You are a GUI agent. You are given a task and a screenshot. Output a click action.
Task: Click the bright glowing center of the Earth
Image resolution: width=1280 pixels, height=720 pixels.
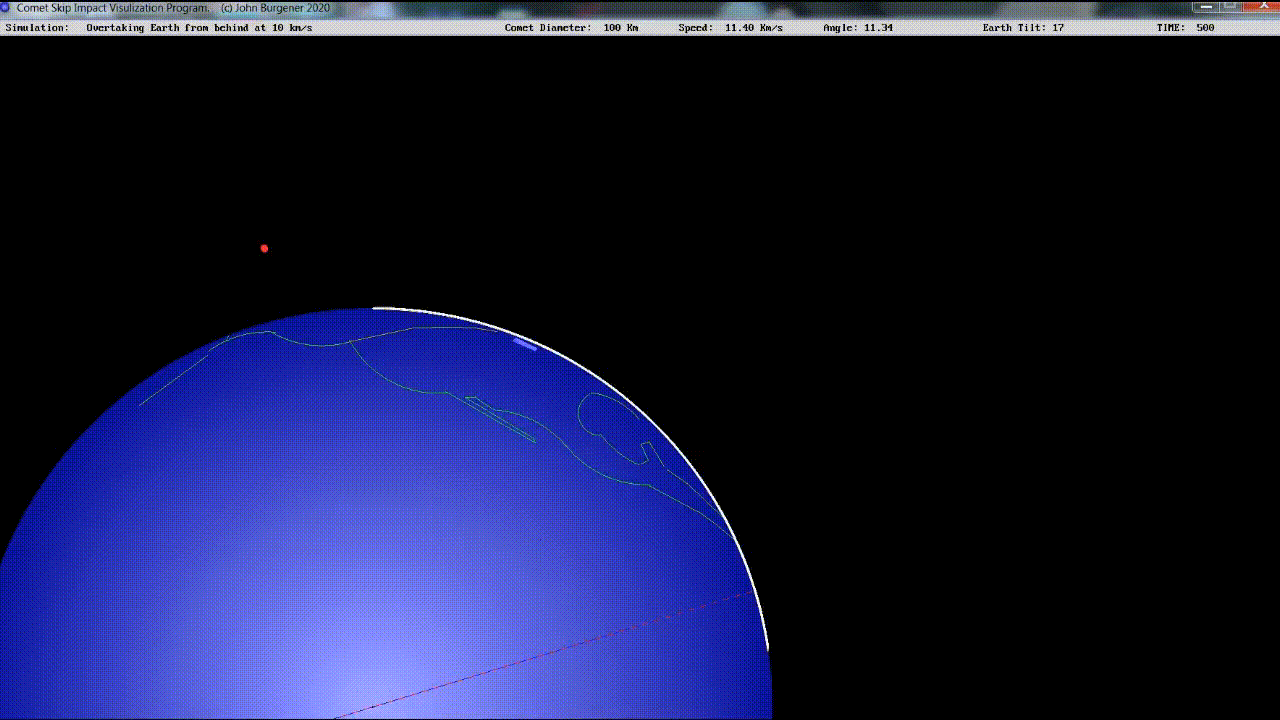370,690
